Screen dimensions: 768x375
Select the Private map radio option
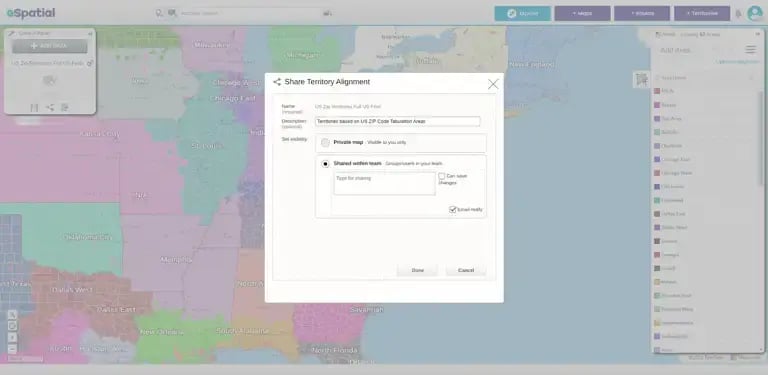pos(325,142)
